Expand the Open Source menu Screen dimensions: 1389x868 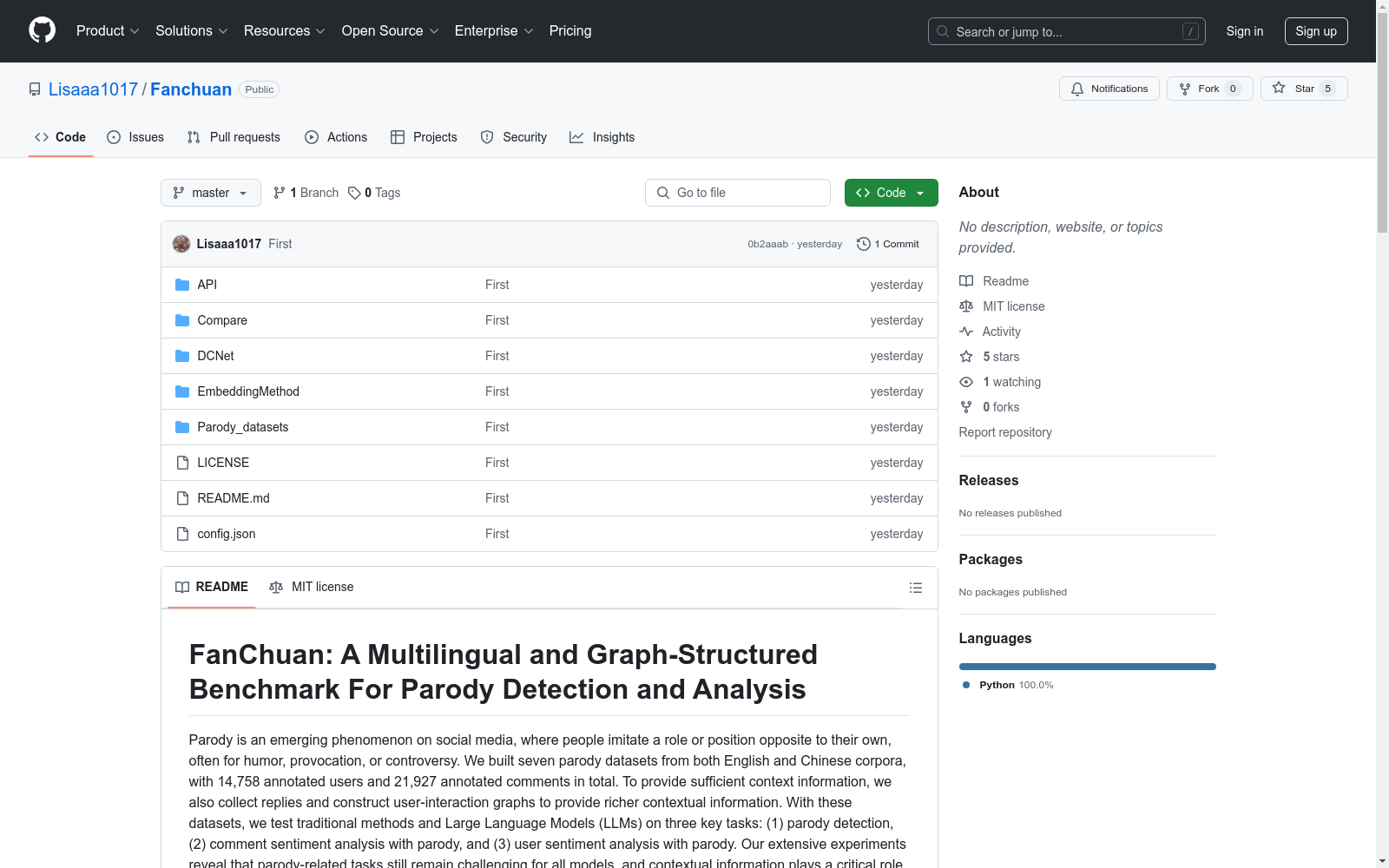click(x=390, y=30)
